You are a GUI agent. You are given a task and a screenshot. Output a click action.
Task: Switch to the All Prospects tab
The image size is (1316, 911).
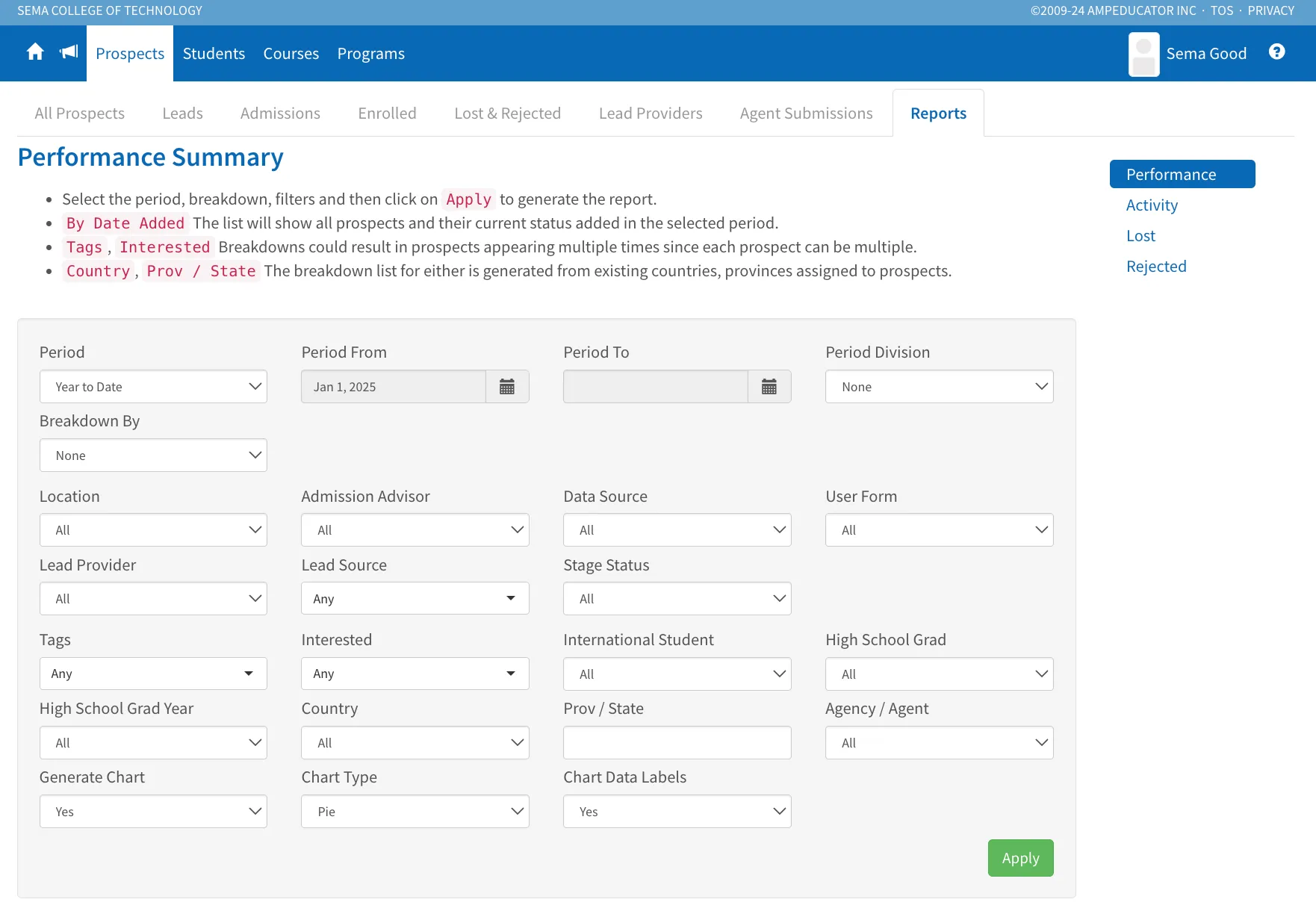point(80,114)
